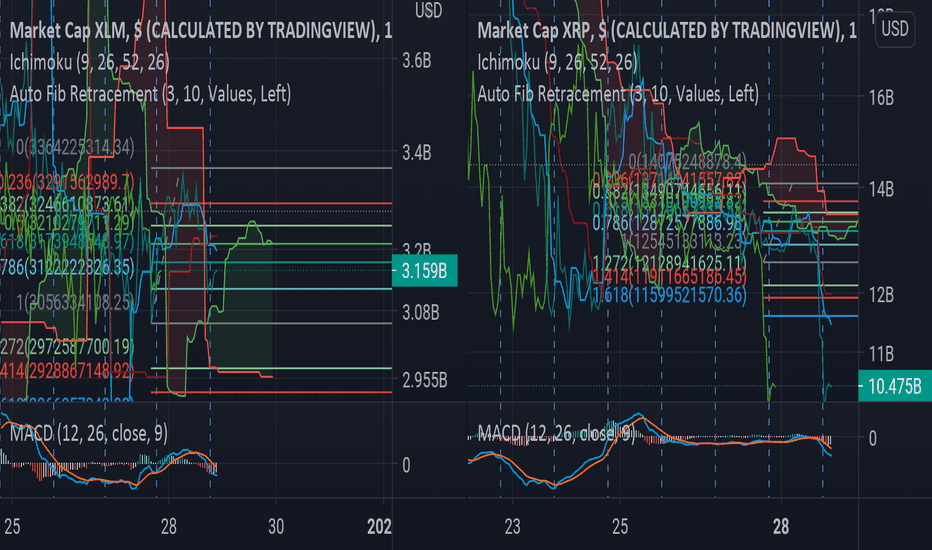Click the 3.4B price axis value
The image size is (932, 550).
coord(417,153)
